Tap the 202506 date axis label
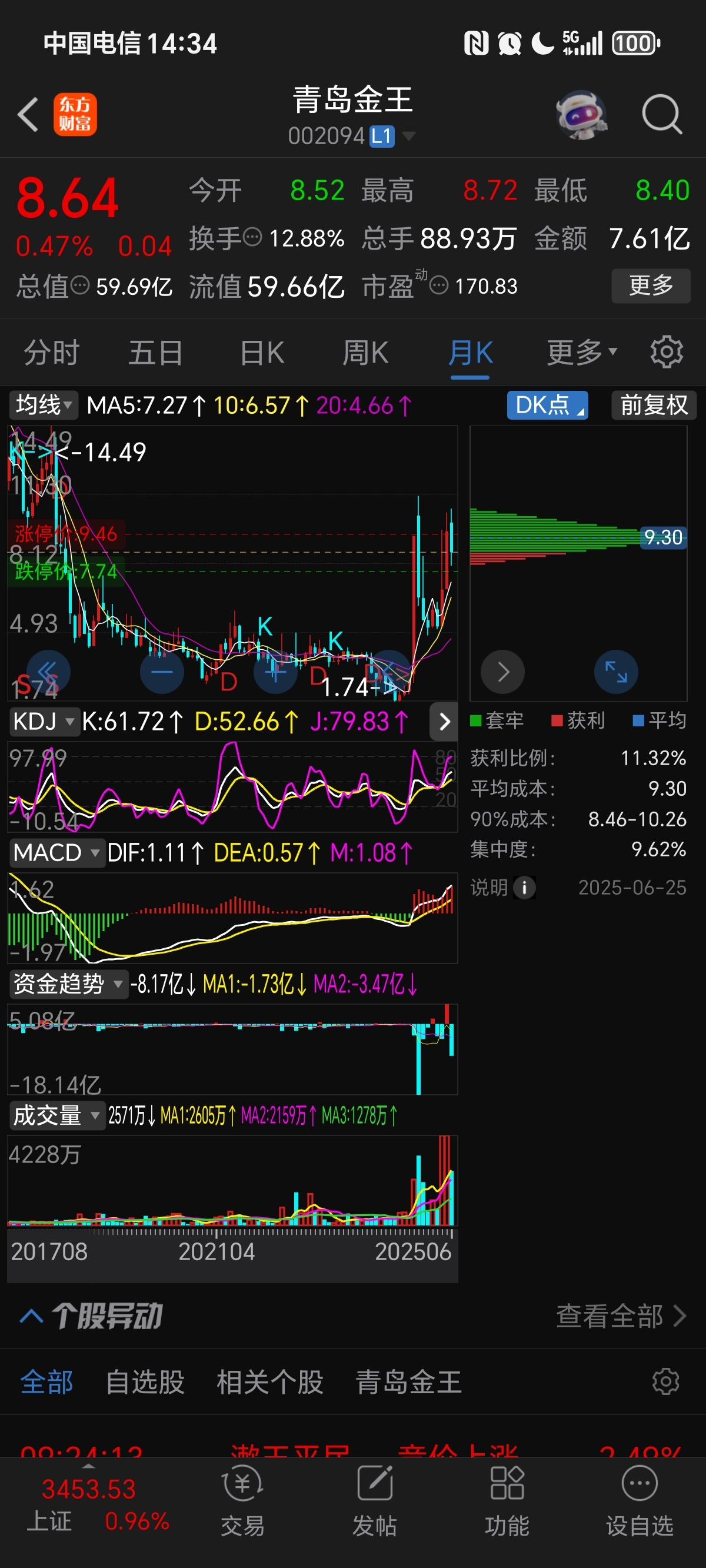This screenshot has height=1568, width=706. coord(412,1251)
